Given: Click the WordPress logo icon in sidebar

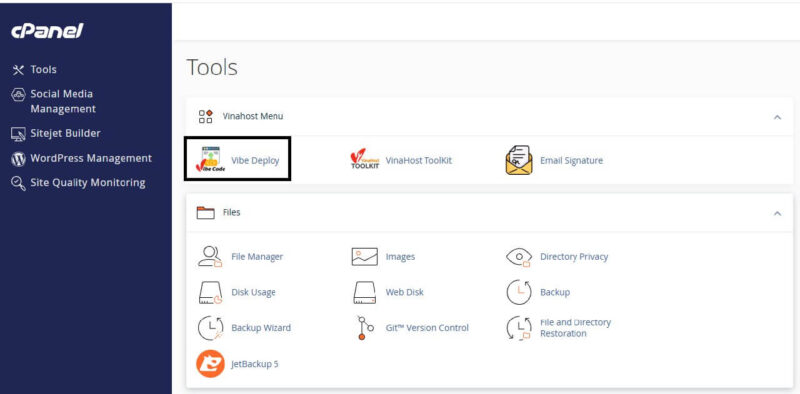Looking at the screenshot, I should click(x=18, y=159).
